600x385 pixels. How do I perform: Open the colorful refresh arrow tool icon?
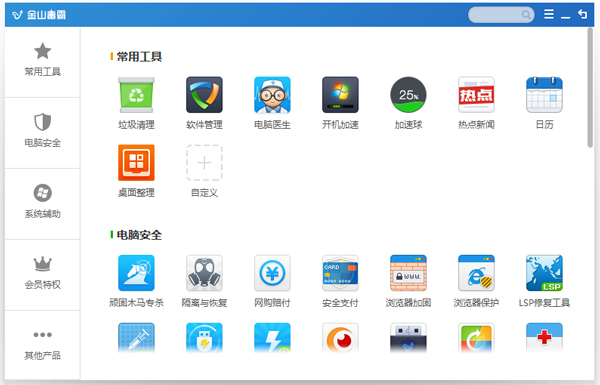[476, 338]
